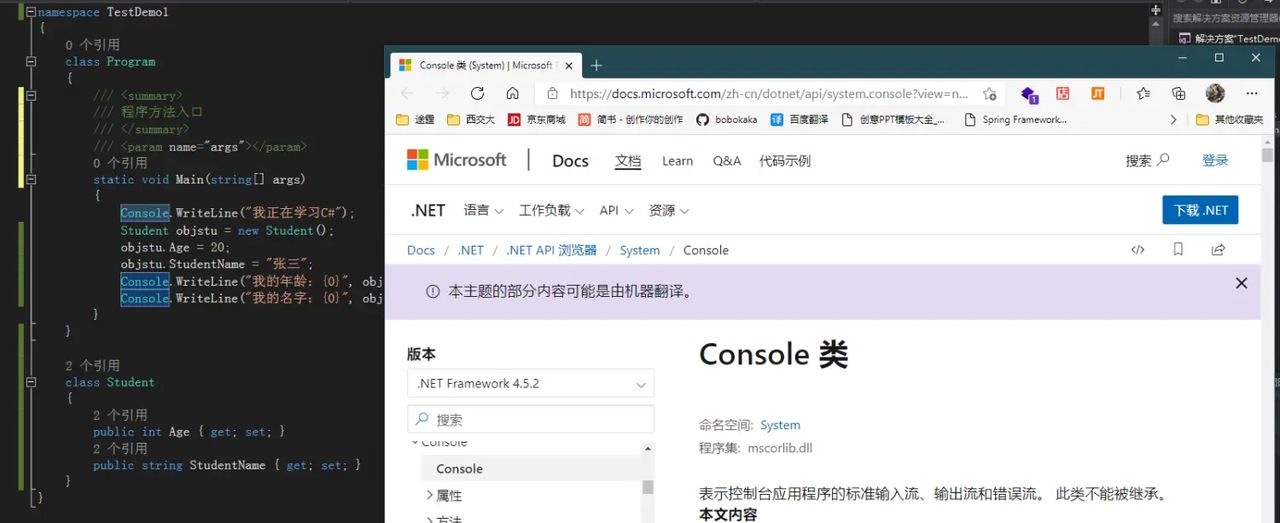Collapse the Main method code block
The width and height of the screenshot is (1280, 523).
click(x=32, y=180)
